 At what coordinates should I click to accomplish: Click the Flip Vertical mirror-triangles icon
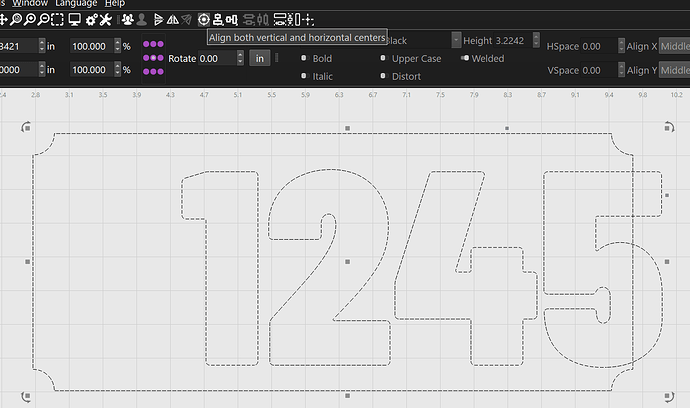click(172, 19)
